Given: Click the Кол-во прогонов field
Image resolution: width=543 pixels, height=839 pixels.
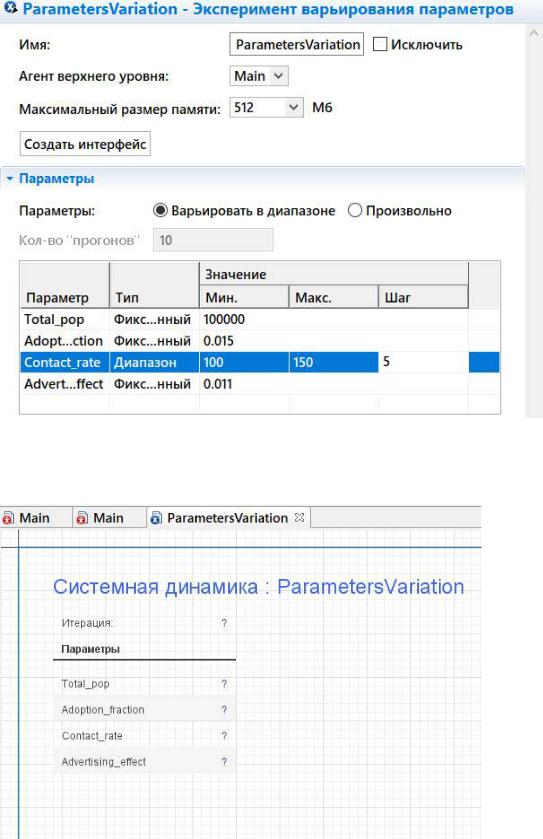Looking at the screenshot, I should 213,240.
